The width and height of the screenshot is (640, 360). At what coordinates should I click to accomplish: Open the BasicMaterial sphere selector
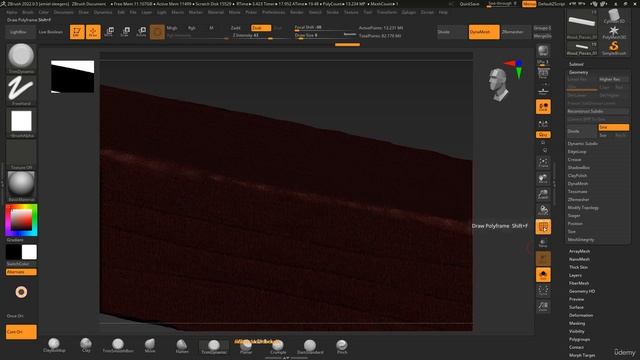point(21,186)
